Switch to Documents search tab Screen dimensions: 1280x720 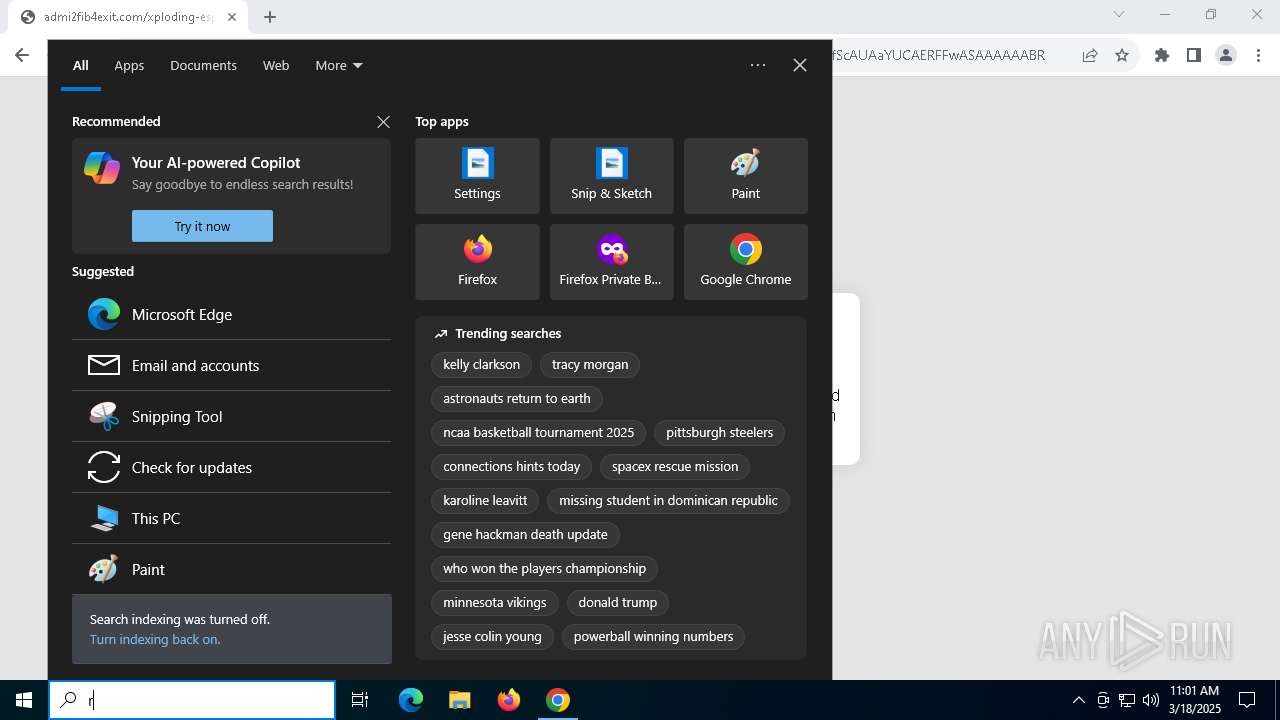tap(203, 65)
